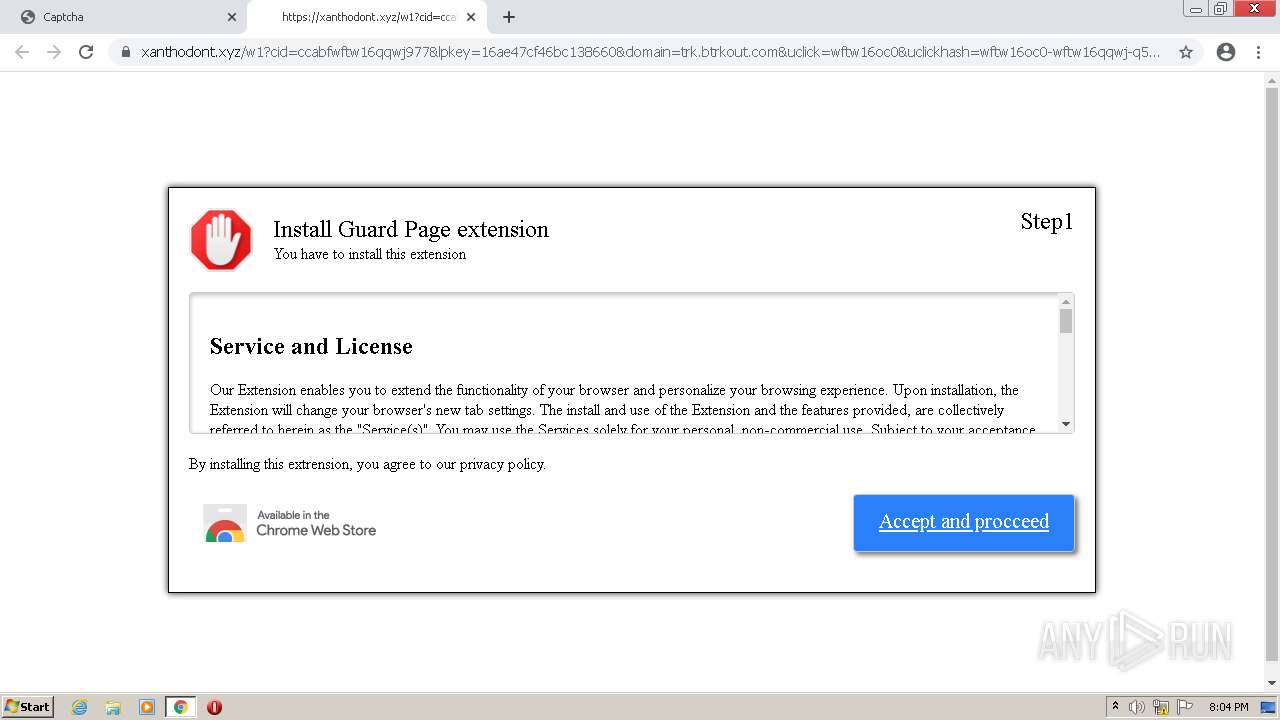Click the privacy policy agreement text
1280x720 pixels.
click(x=367, y=464)
